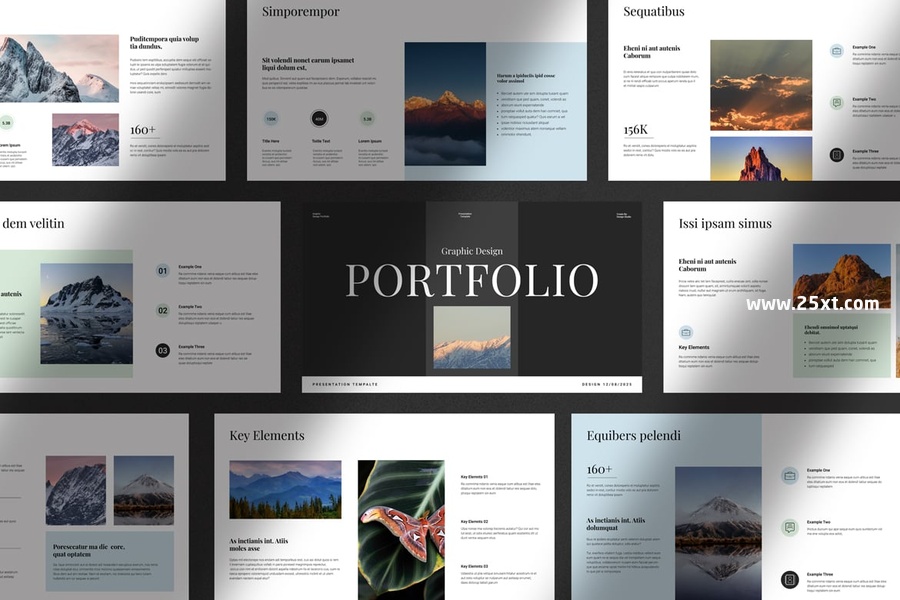
Task: Select the dem velitin slide heading
Action: coord(33,223)
